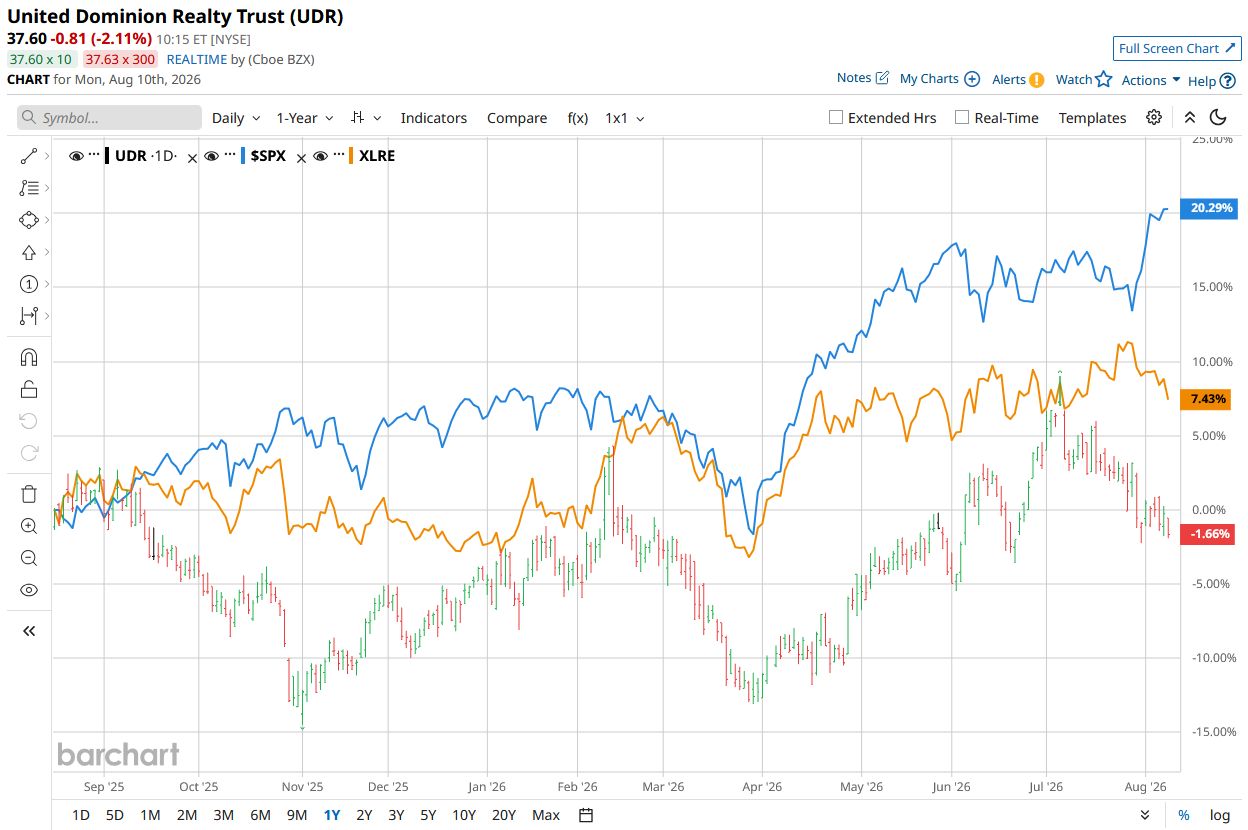Delete drawings with the trash icon
The height and width of the screenshot is (830, 1248).
(x=28, y=494)
